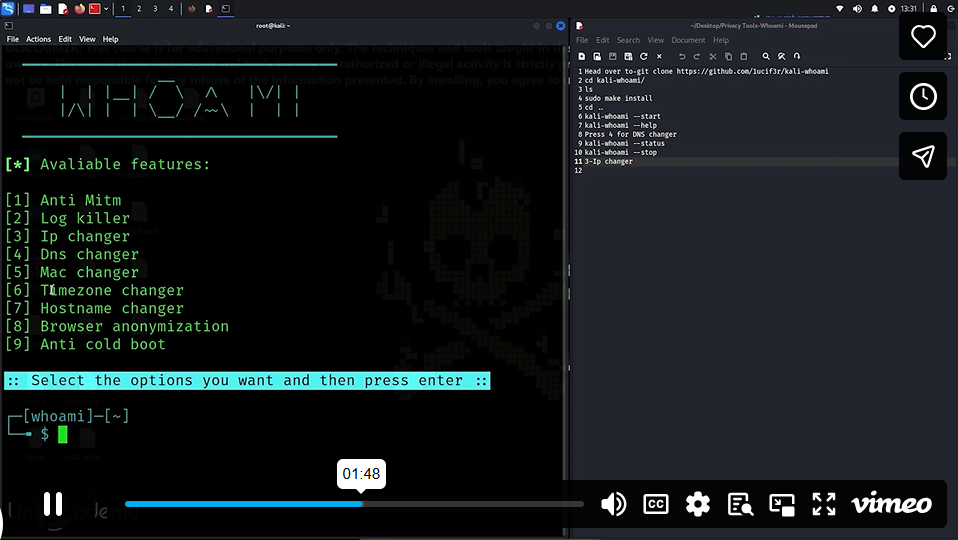This screenshot has width=958, height=540.
Task: Switch to workspace 2 in the panel
Action: (x=139, y=8)
